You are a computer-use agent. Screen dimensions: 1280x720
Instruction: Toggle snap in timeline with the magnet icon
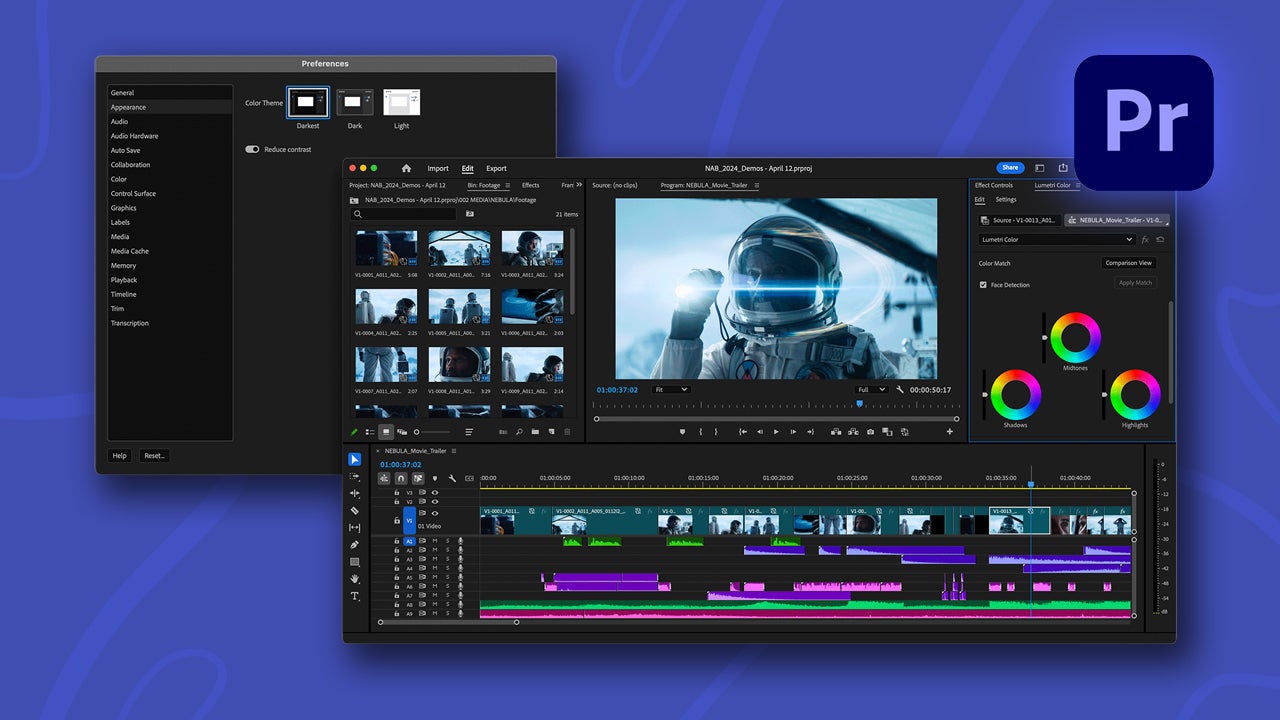(x=400, y=479)
